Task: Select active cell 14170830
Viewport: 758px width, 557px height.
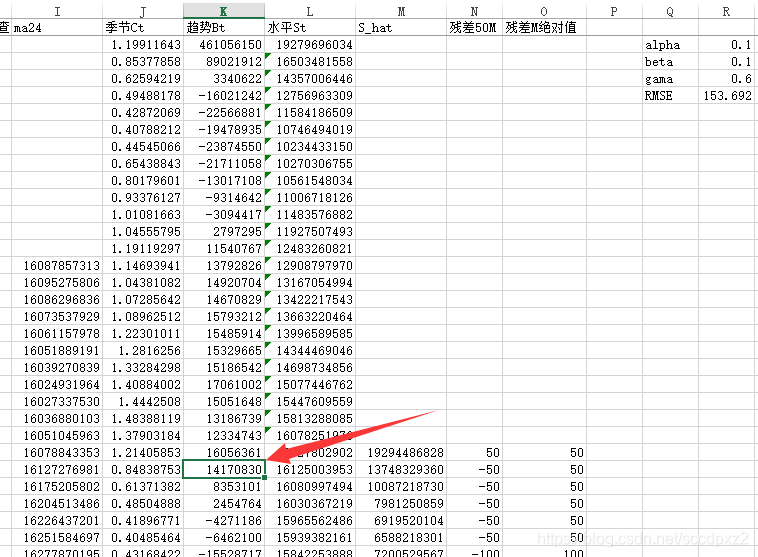Action: pos(224,469)
